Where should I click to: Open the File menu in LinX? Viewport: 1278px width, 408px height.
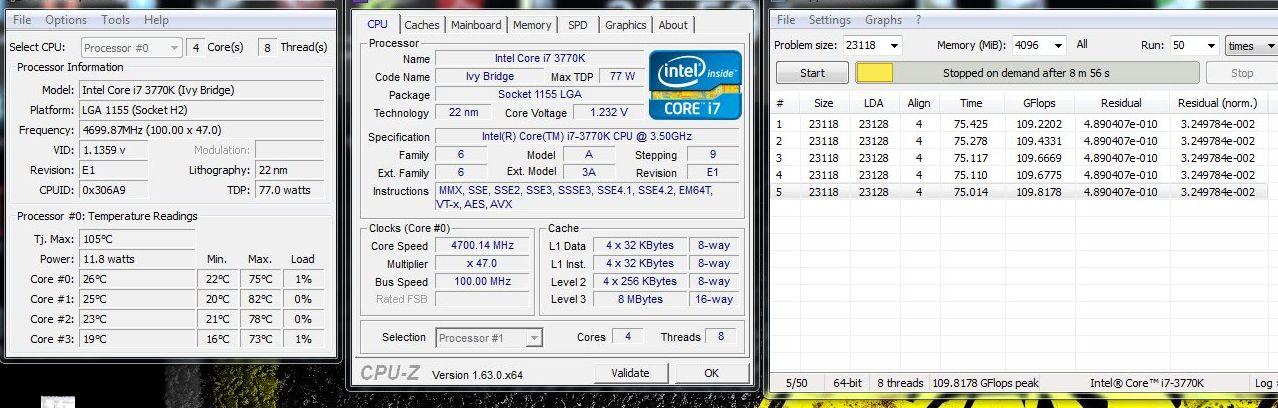click(786, 20)
